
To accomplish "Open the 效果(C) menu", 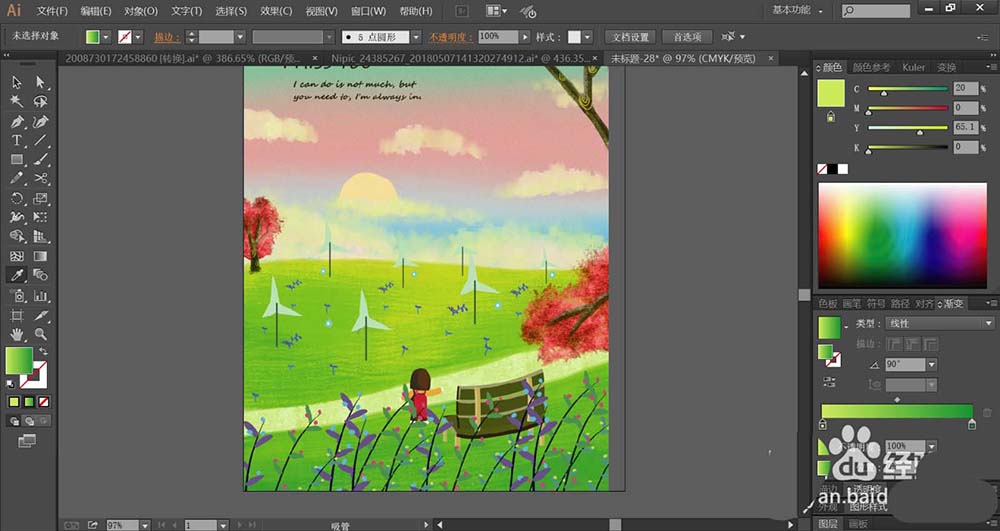I will click(276, 11).
